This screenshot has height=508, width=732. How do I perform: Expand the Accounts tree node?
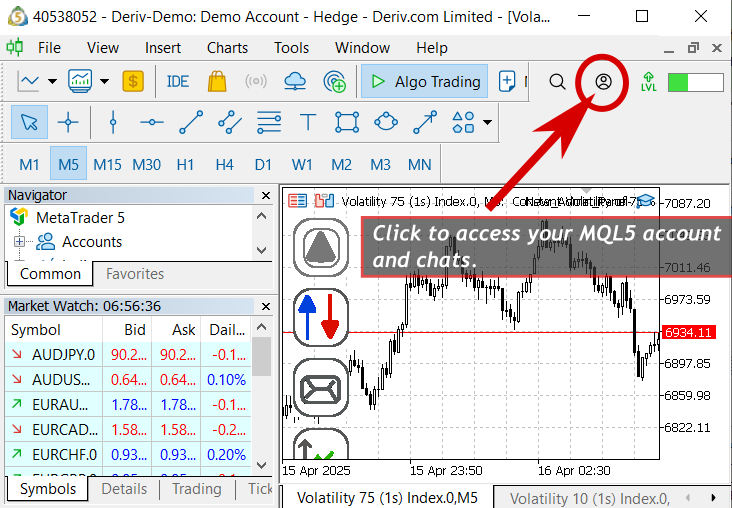point(20,241)
